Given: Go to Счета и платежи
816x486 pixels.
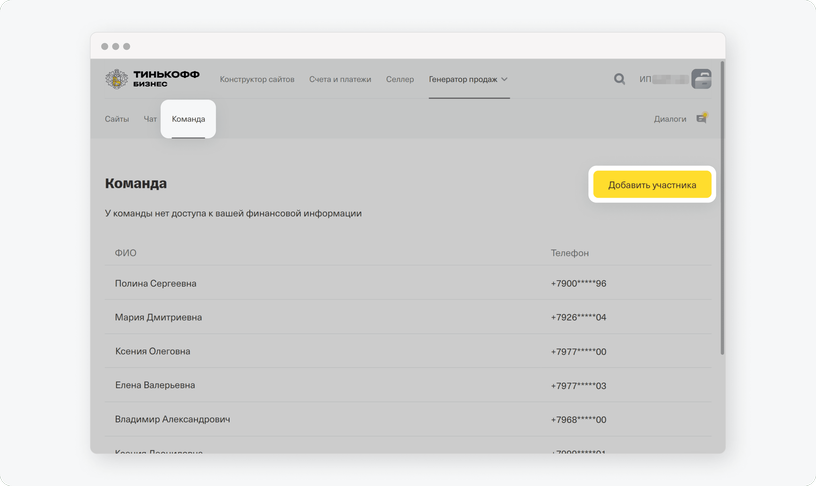Looking at the screenshot, I should (x=340, y=79).
